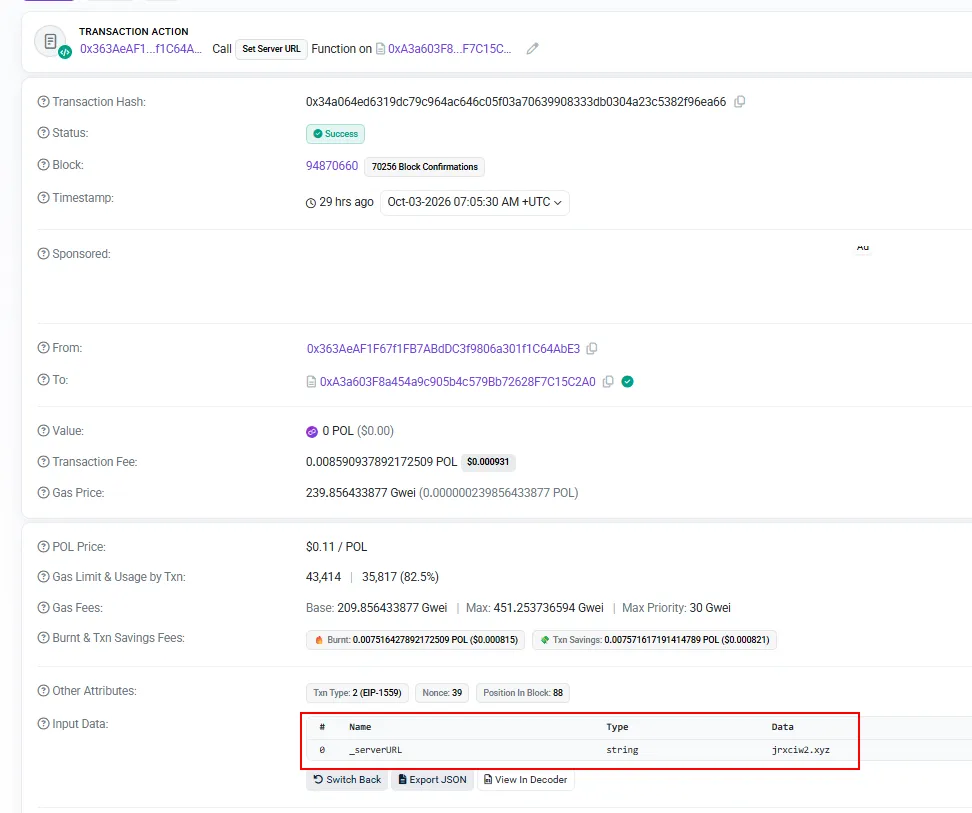This screenshot has width=972, height=813.
Task: Click the help icon beside Status
Action: pyautogui.click(x=43, y=133)
